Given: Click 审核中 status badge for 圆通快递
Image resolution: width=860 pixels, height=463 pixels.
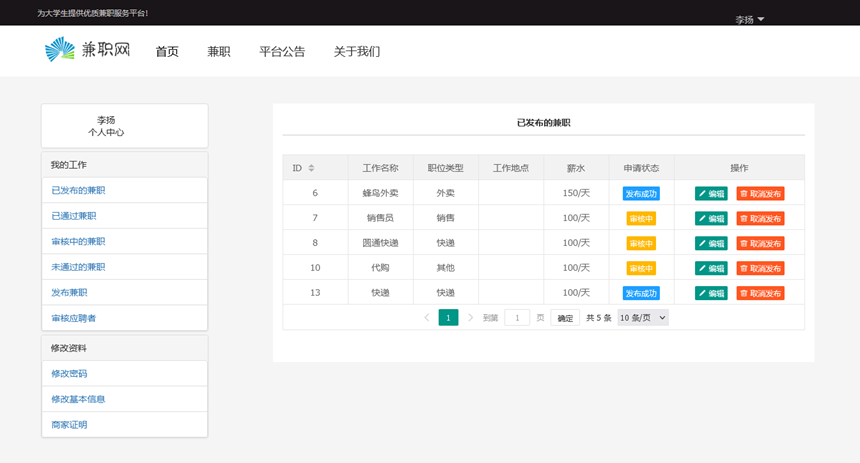Looking at the screenshot, I should click(641, 243).
